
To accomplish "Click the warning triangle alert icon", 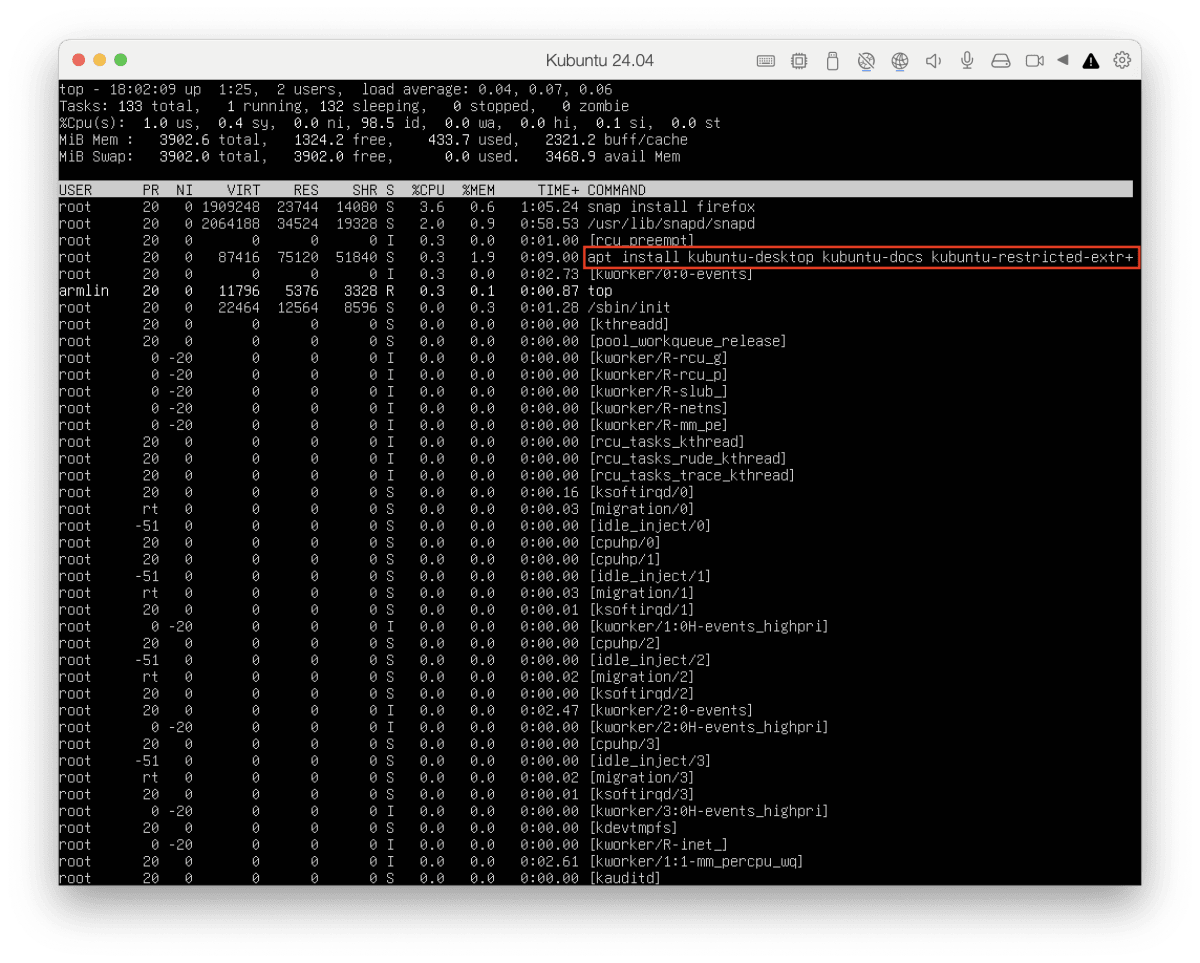I will pos(1091,61).
